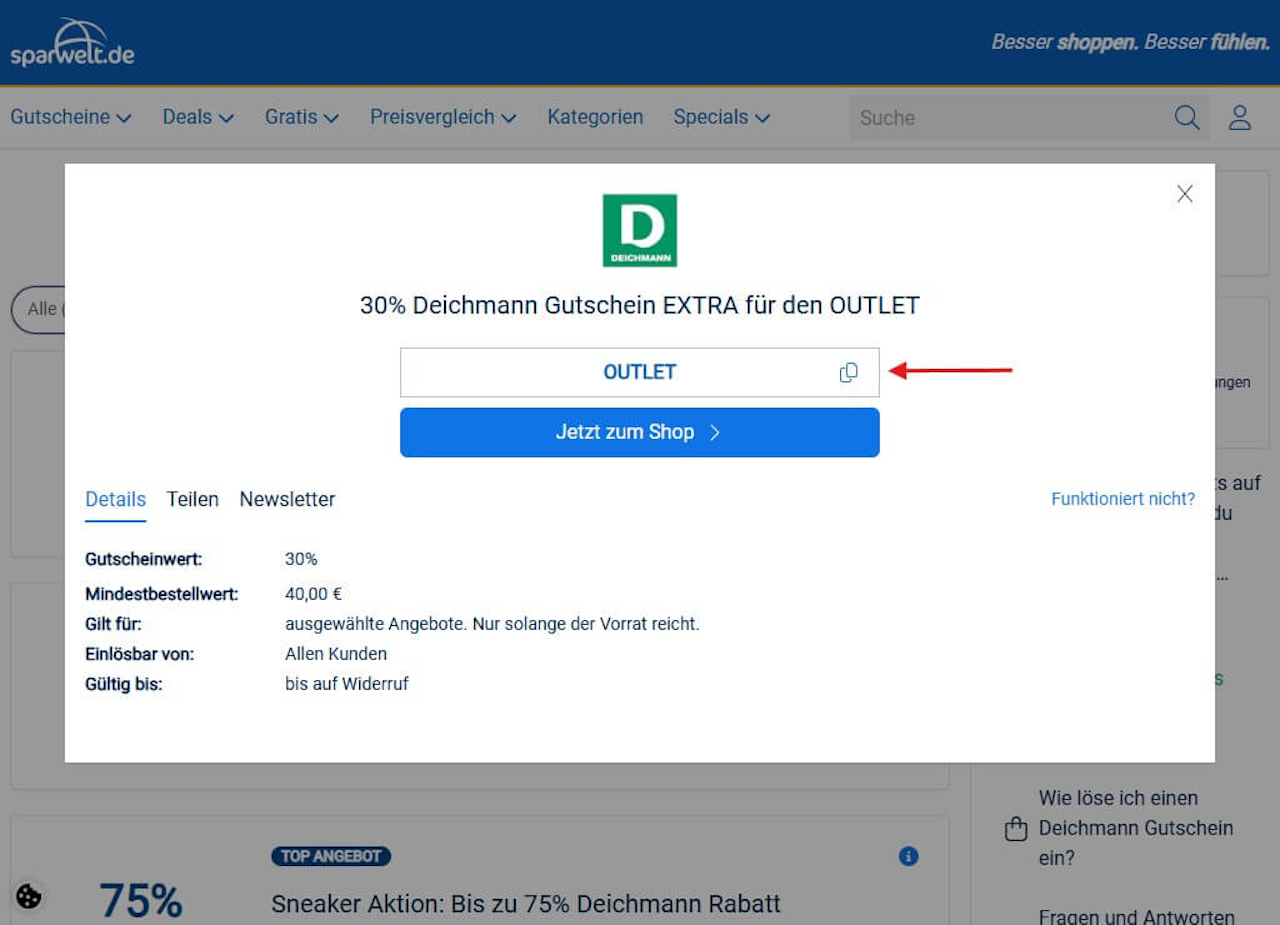Click the Deichmann logo in the popup
Screen dimensions: 1280x925
pos(640,230)
